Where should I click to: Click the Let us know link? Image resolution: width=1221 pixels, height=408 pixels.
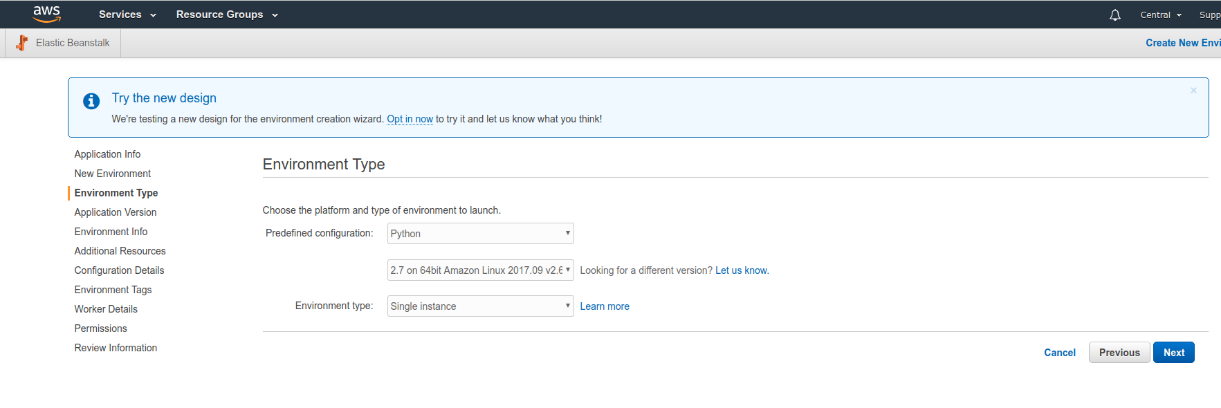[742, 270]
